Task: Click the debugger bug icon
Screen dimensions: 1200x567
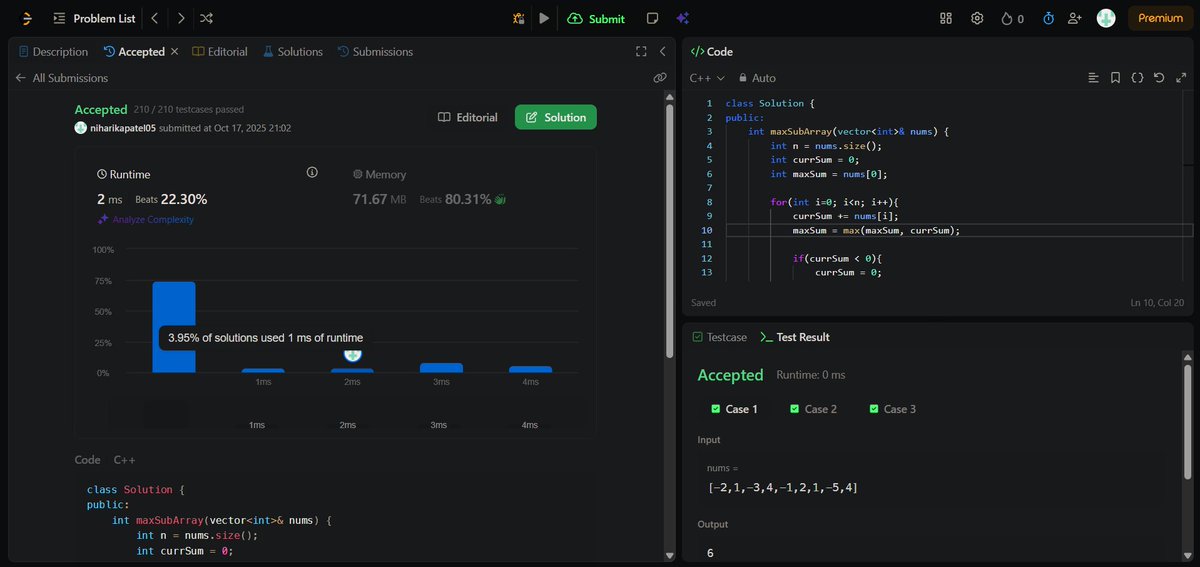Action: tap(518, 18)
